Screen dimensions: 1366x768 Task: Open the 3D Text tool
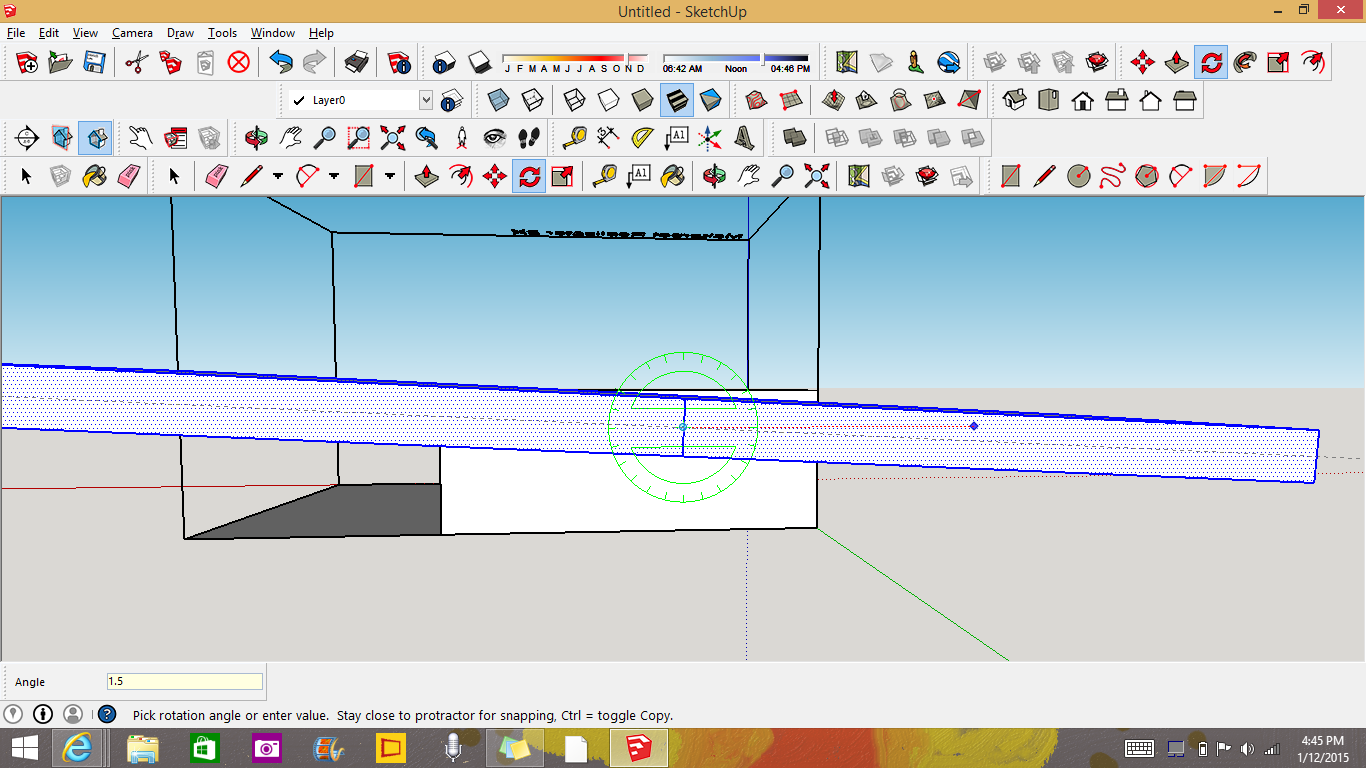[743, 137]
